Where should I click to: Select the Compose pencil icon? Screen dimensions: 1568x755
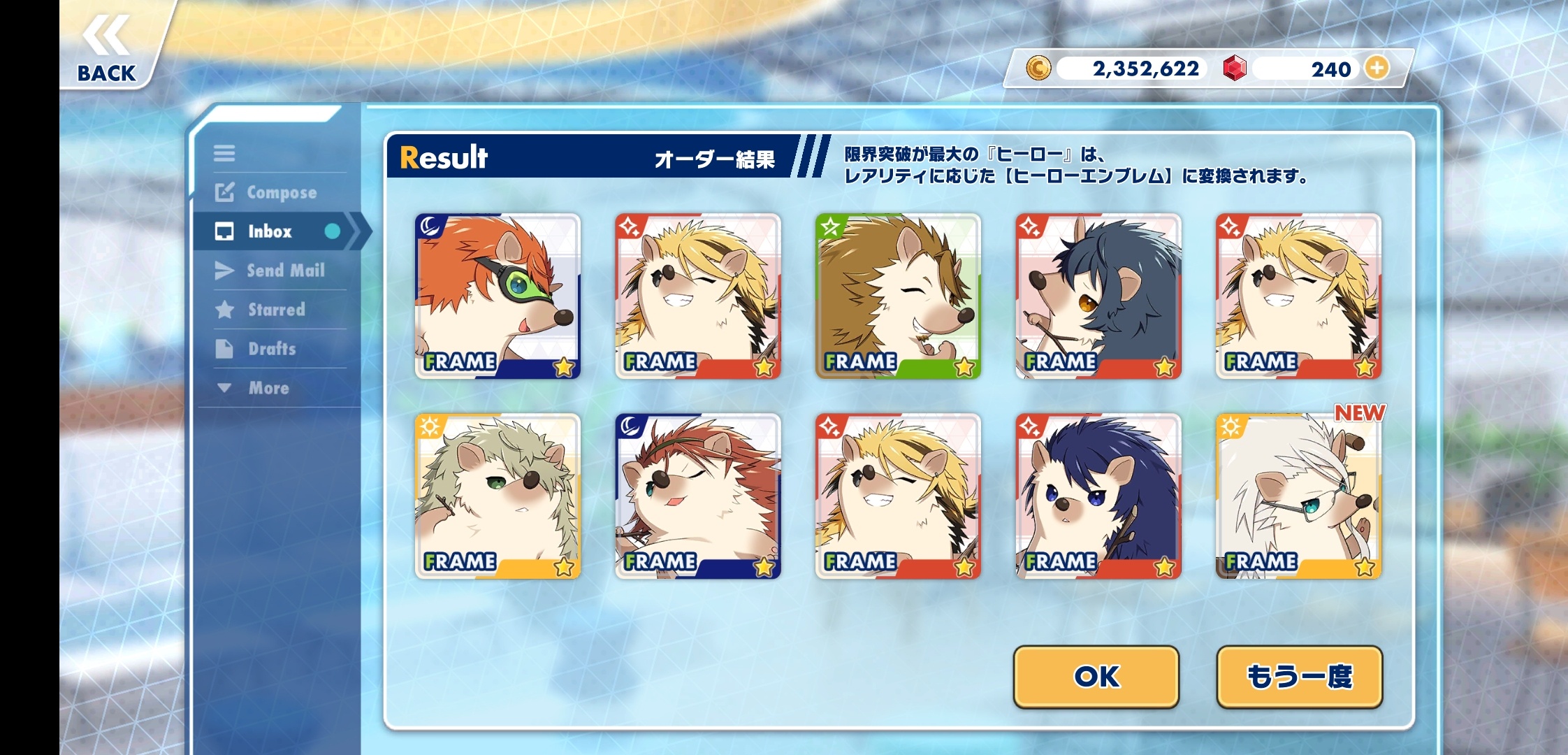tap(224, 192)
